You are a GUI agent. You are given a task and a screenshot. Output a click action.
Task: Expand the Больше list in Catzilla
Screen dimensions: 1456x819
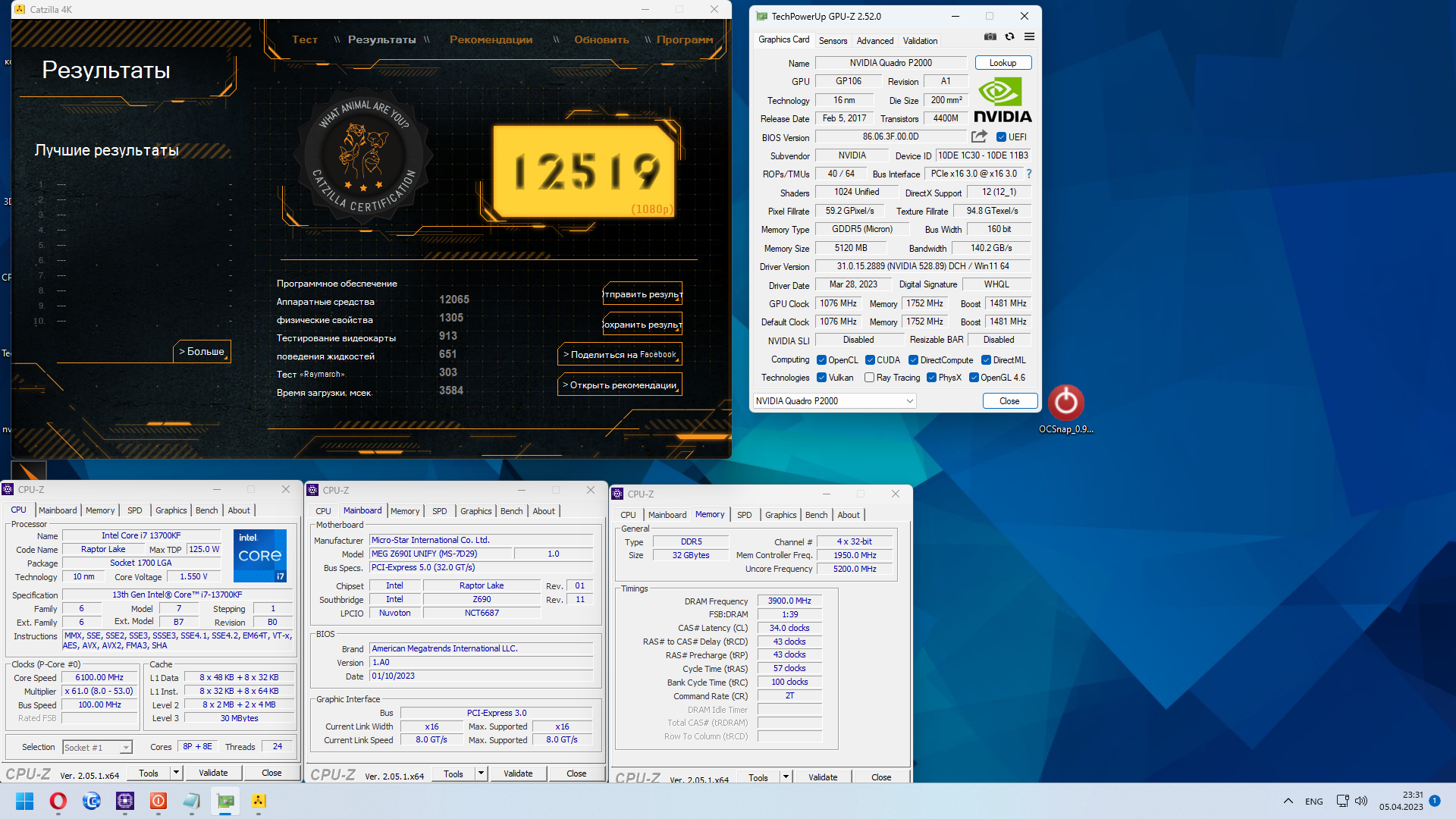click(x=202, y=352)
